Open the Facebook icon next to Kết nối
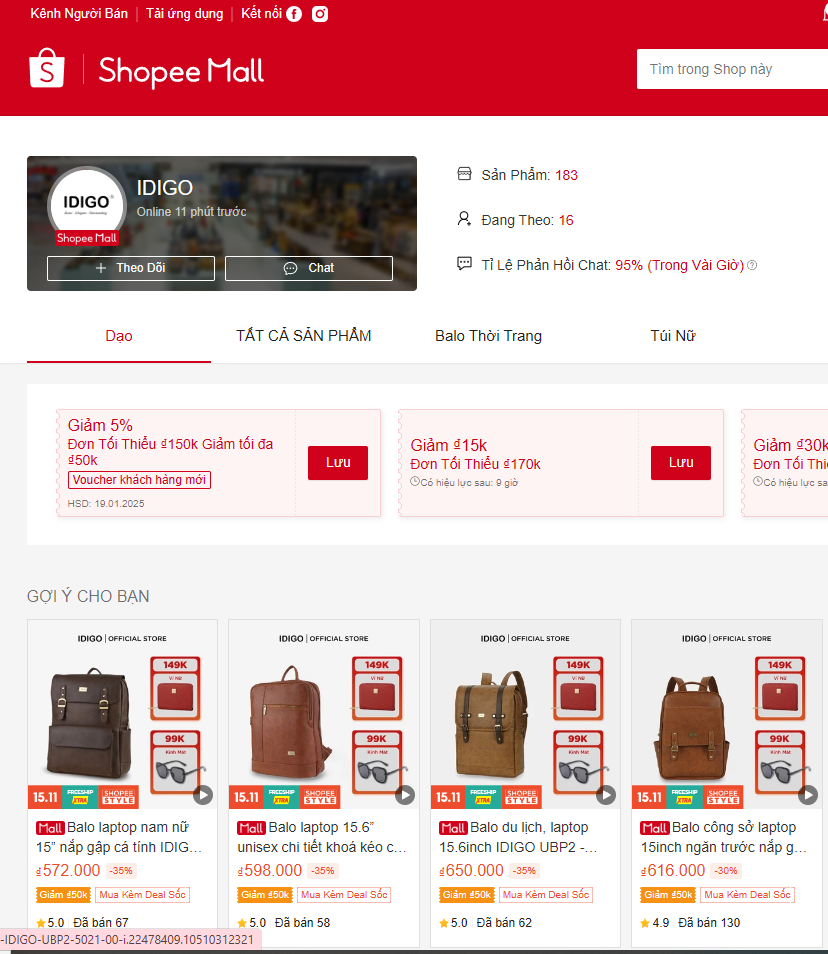Screen dimensions: 828x954 pos(294,14)
